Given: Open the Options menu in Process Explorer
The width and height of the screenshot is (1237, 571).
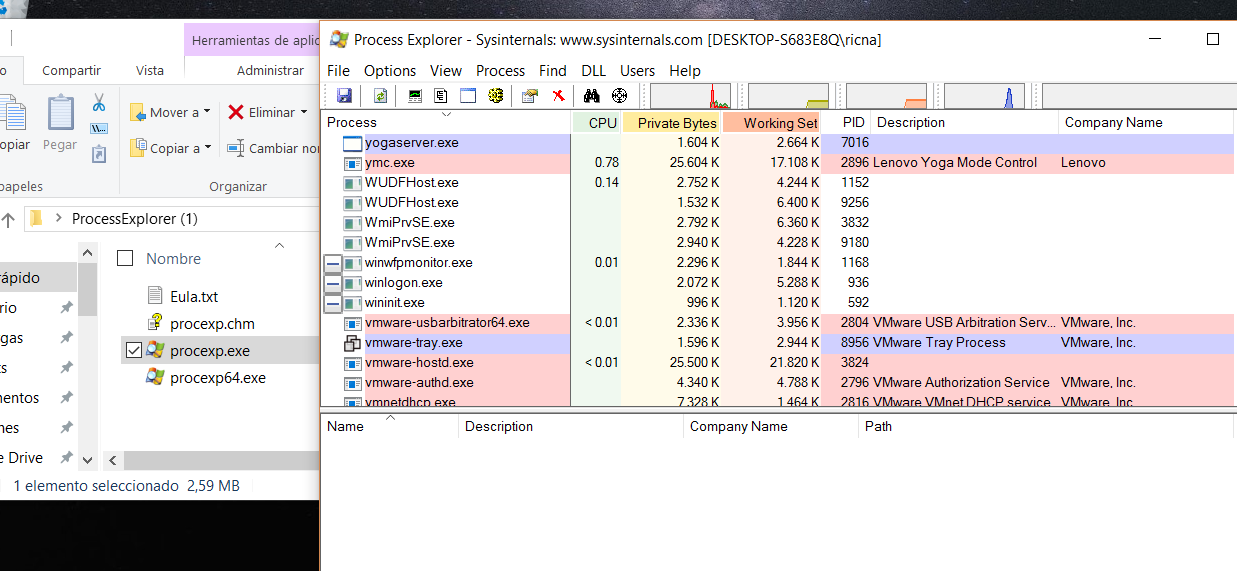Looking at the screenshot, I should pyautogui.click(x=389, y=71).
